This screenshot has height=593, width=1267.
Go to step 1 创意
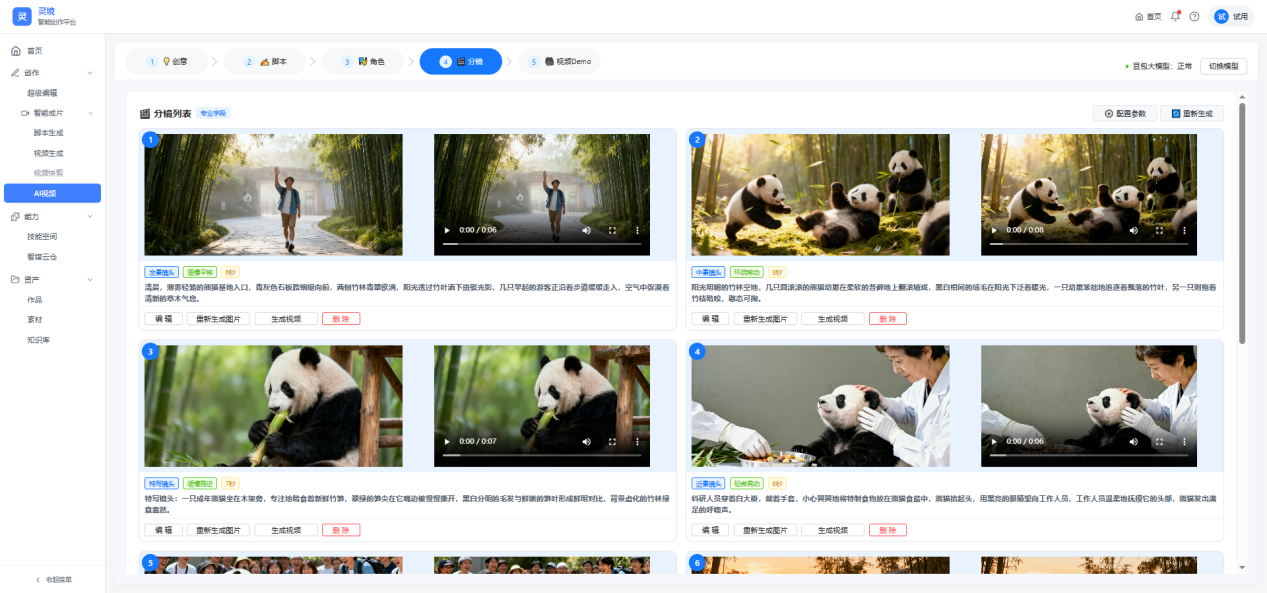tap(166, 61)
